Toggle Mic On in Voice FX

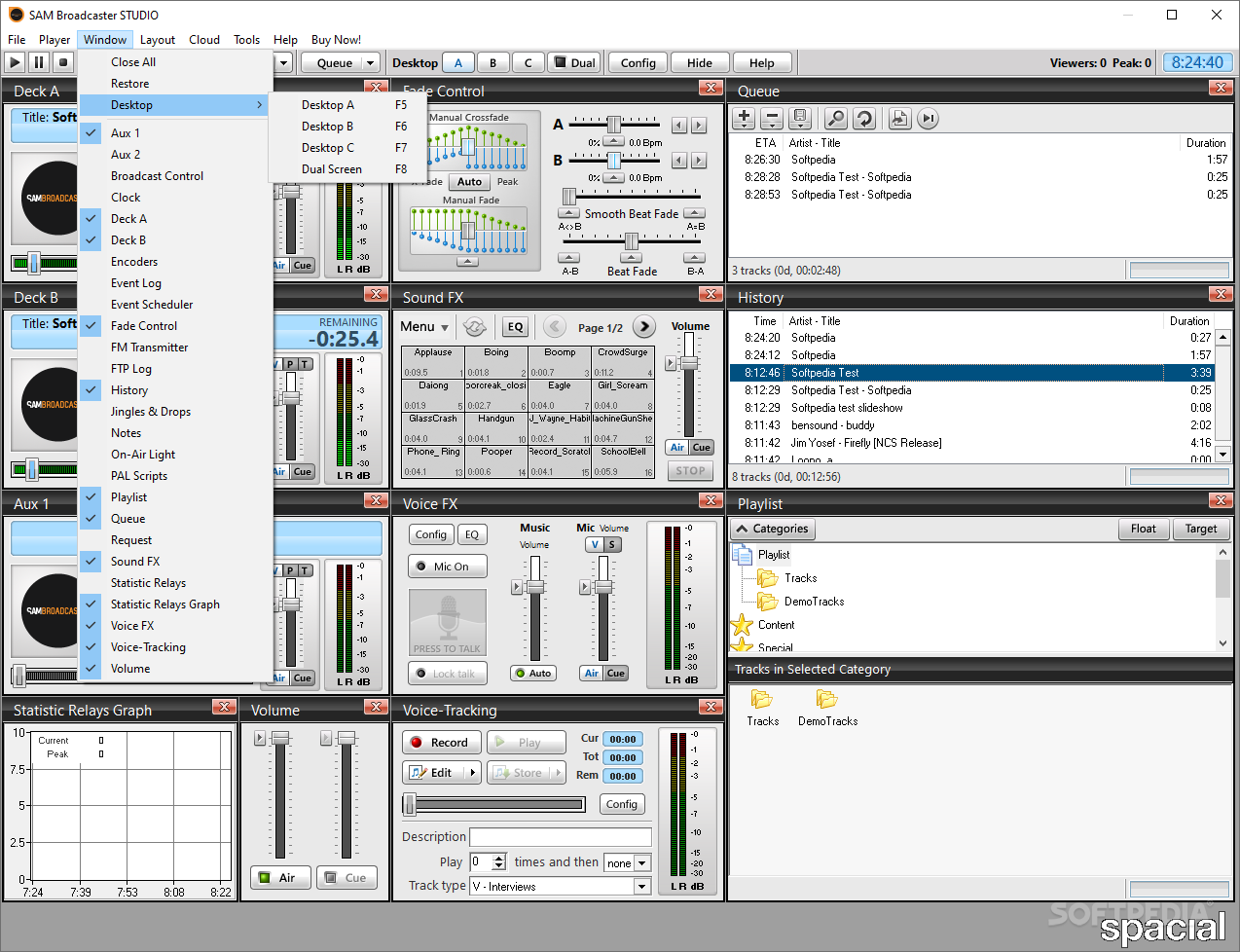point(448,567)
